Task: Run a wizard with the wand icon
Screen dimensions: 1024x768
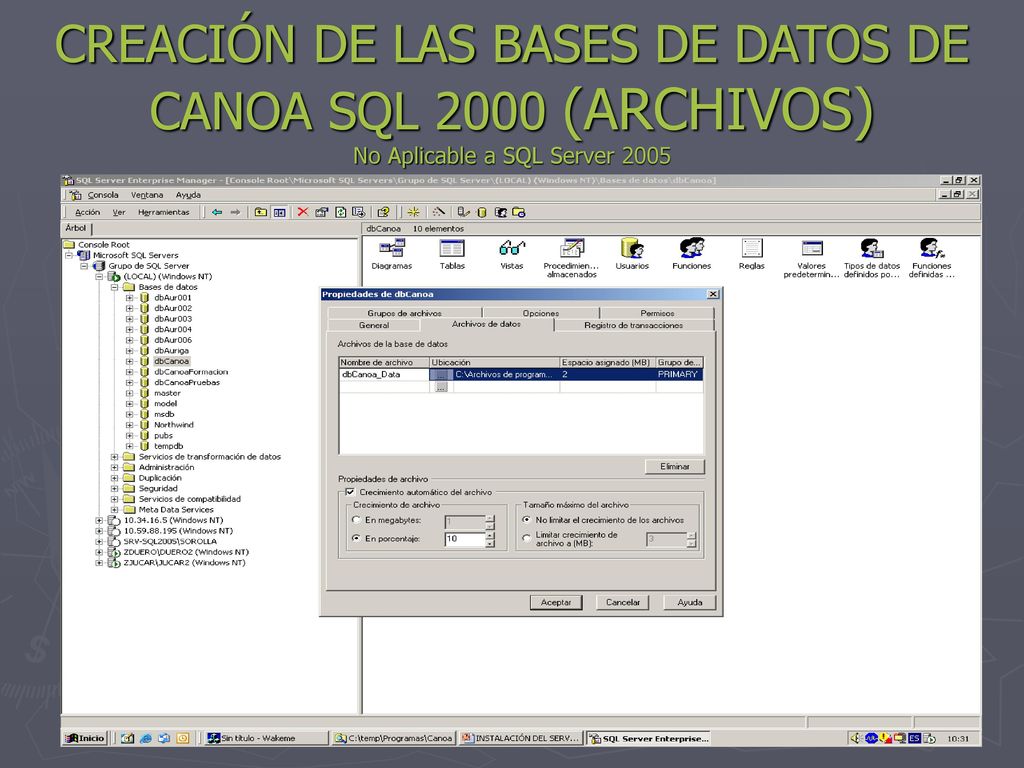Action: pyautogui.click(x=439, y=212)
